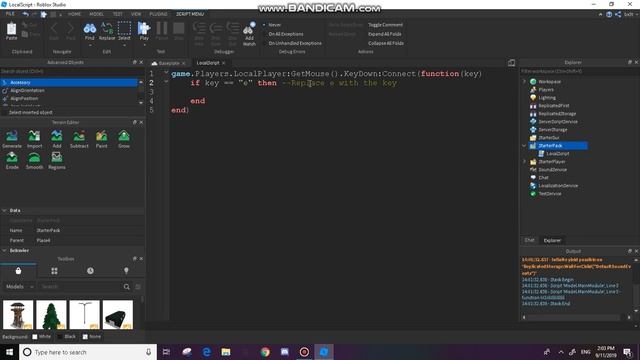Viewport: 640px width, 360px height.
Task: Click the Windows taskbar search box
Action: pyautogui.click(x=88, y=352)
